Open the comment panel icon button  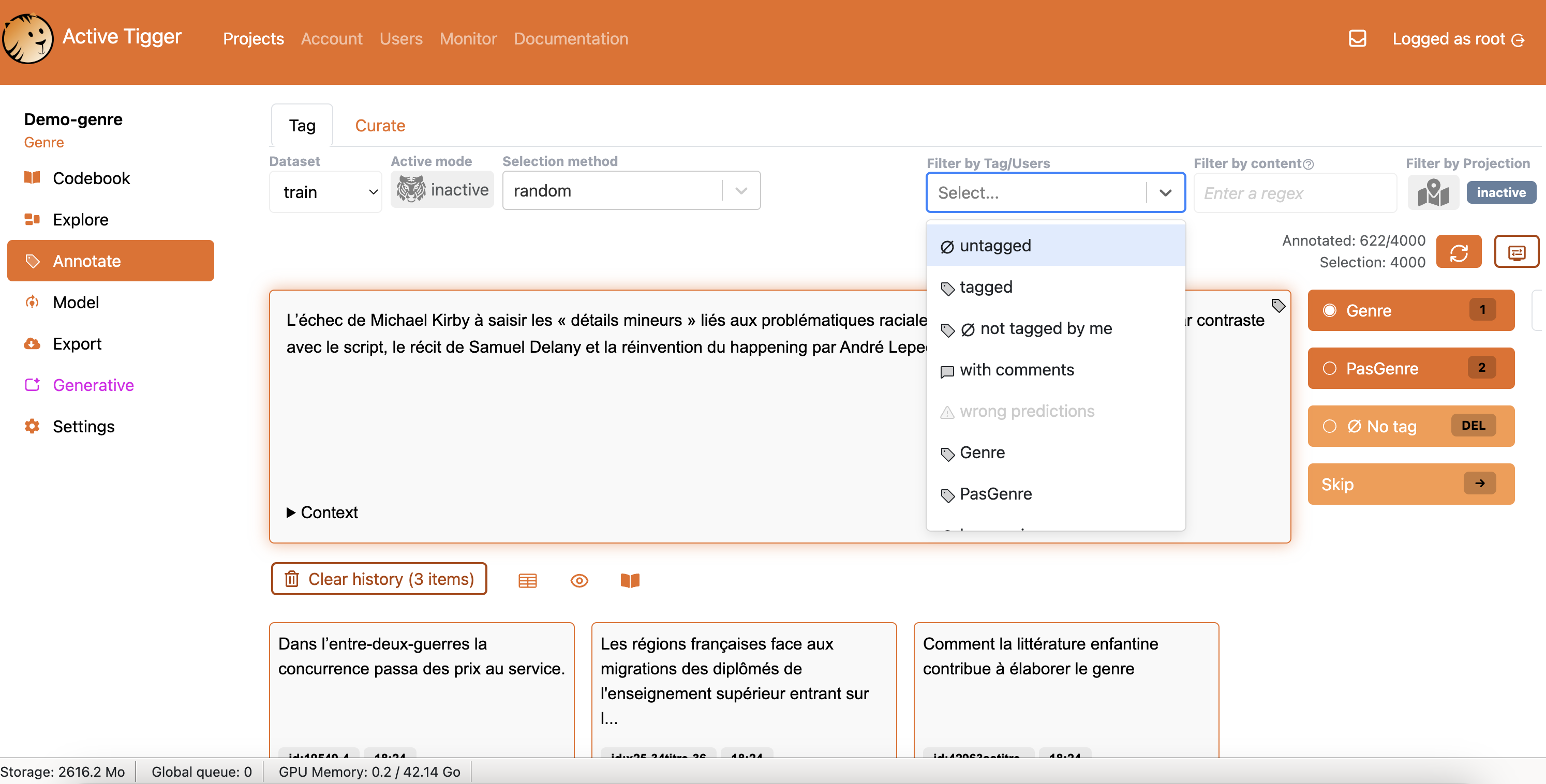click(x=1517, y=251)
